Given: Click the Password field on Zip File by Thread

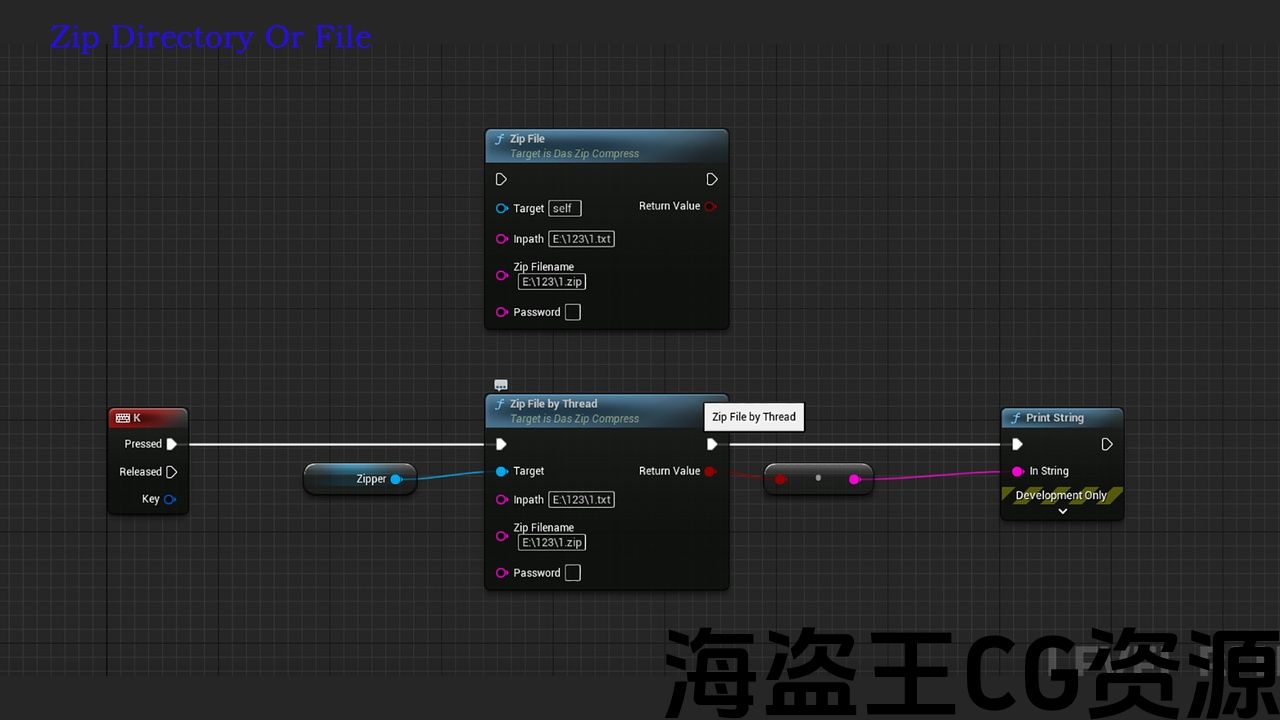Looking at the screenshot, I should pyautogui.click(x=572, y=573).
